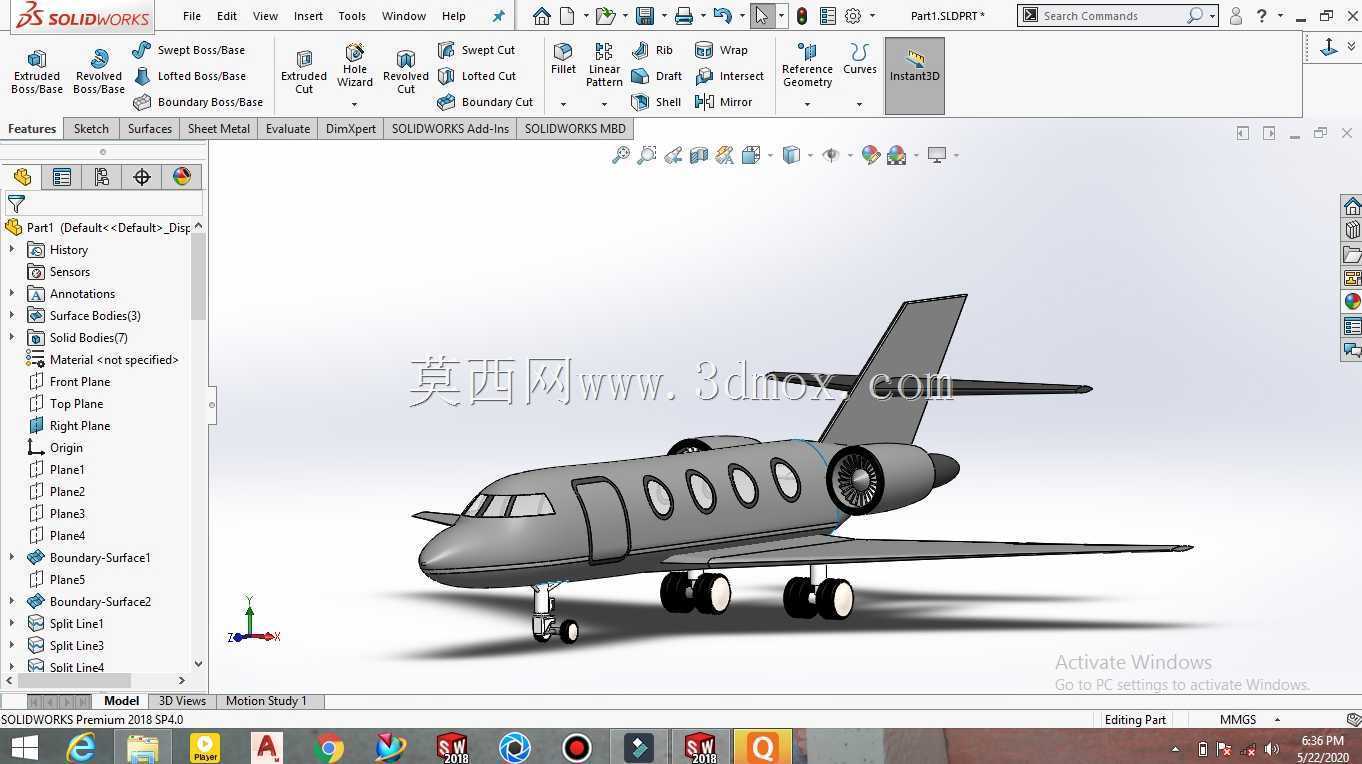Expand Solid Bodies(7) folder
This screenshot has width=1362, height=764.
tap(12, 337)
